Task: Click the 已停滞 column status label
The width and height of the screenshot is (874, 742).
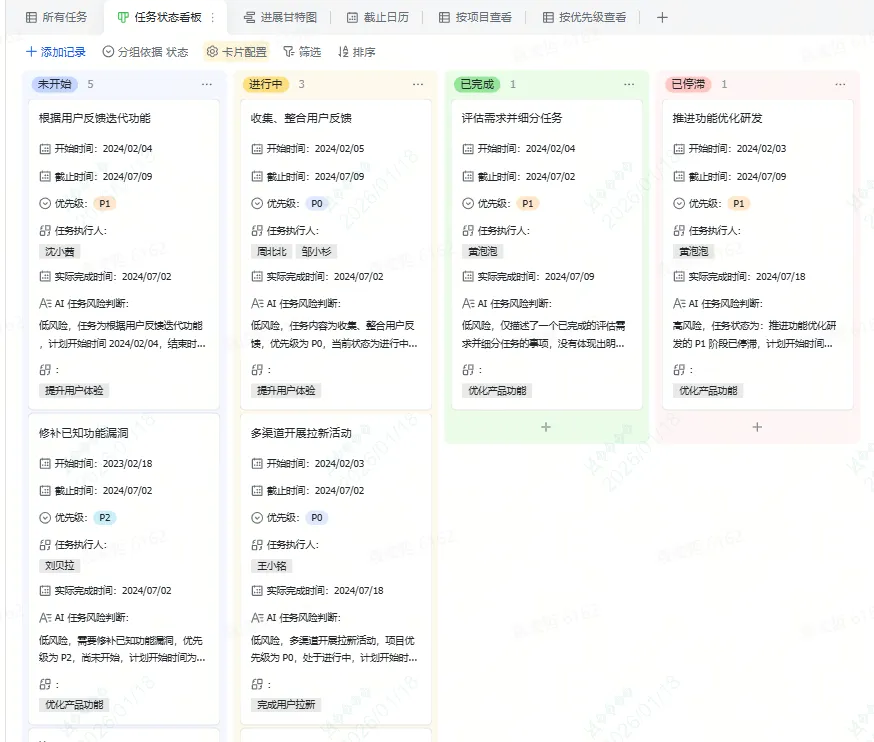Action: 688,84
